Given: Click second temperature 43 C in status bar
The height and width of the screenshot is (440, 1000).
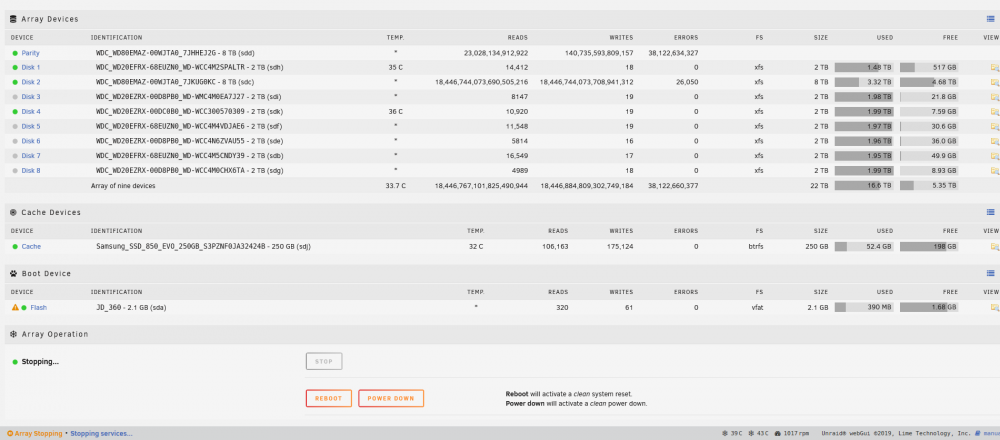Looking at the screenshot, I should point(758,434).
